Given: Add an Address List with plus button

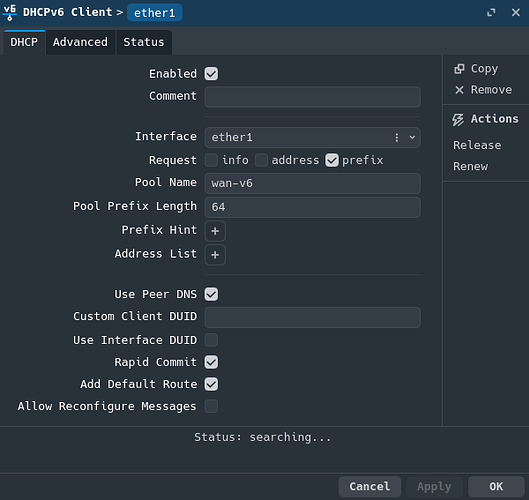Looking at the screenshot, I should click(x=215, y=255).
